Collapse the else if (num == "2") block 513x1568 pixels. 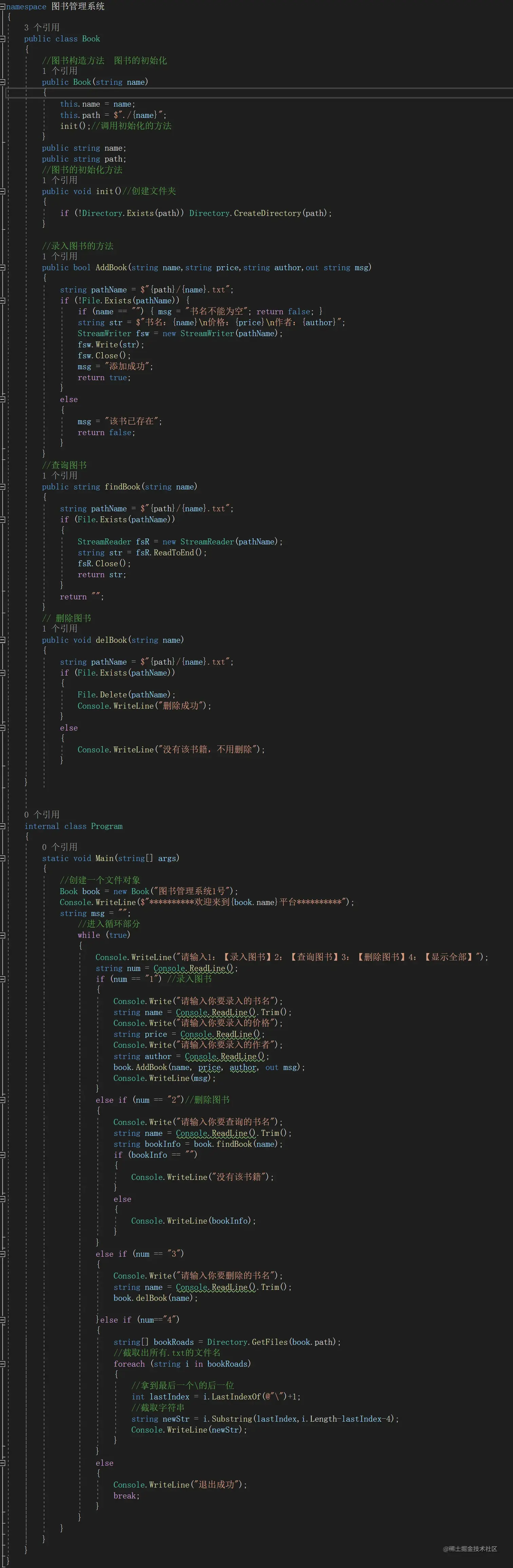point(2,1100)
